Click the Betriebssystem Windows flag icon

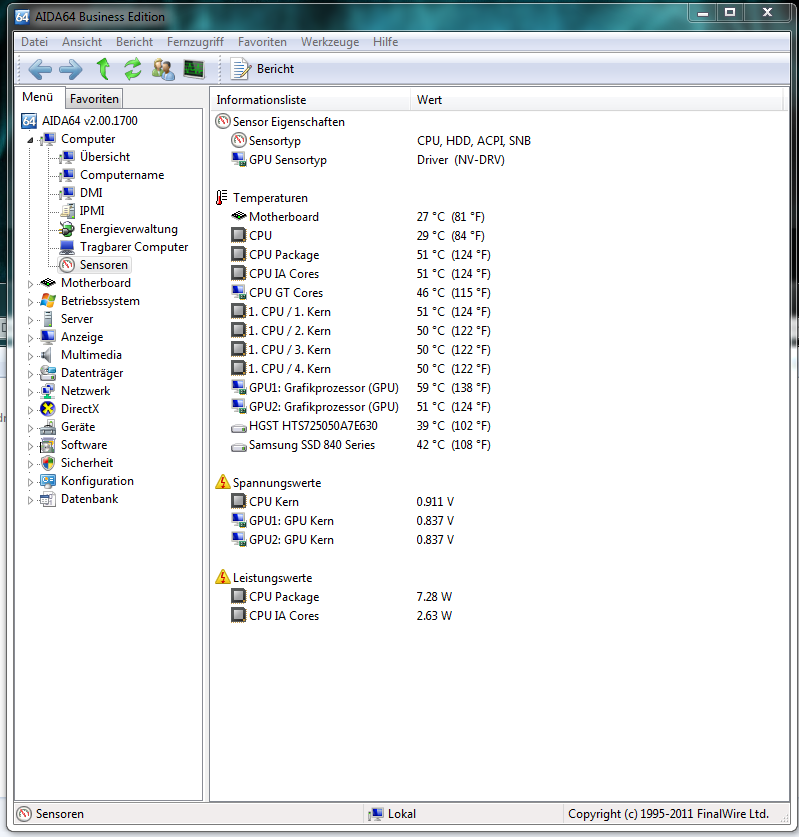pyautogui.click(x=48, y=301)
